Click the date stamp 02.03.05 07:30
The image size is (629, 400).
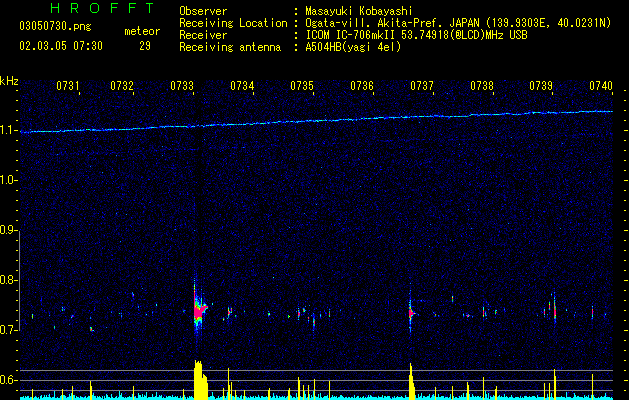(x=61, y=46)
